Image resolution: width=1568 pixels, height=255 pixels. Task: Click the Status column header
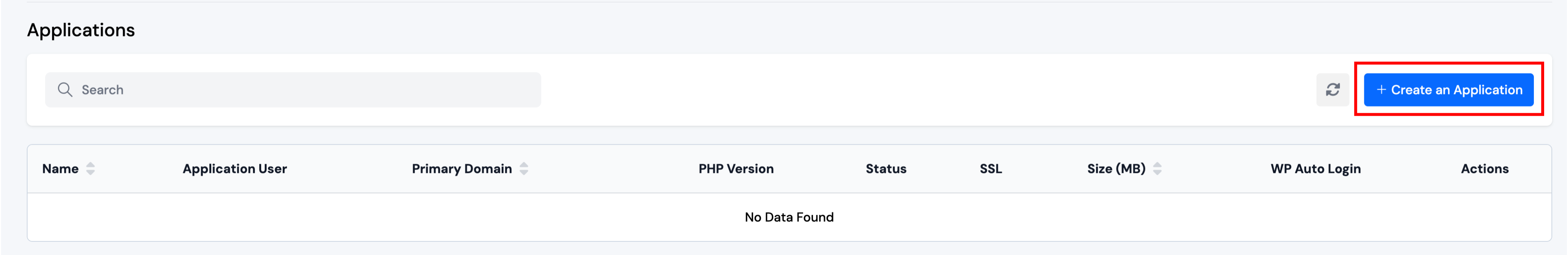click(886, 169)
